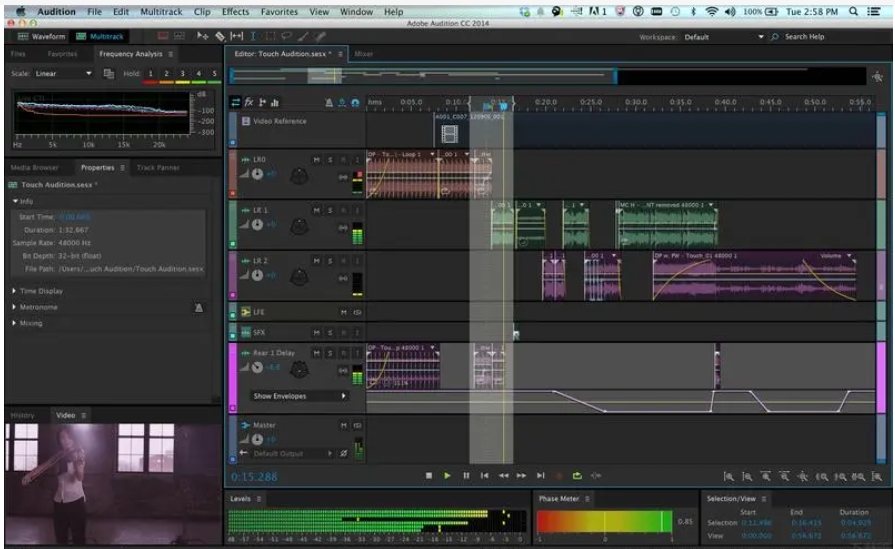895x549 pixels.
Task: Toggle loop playback icon
Action: [577, 475]
